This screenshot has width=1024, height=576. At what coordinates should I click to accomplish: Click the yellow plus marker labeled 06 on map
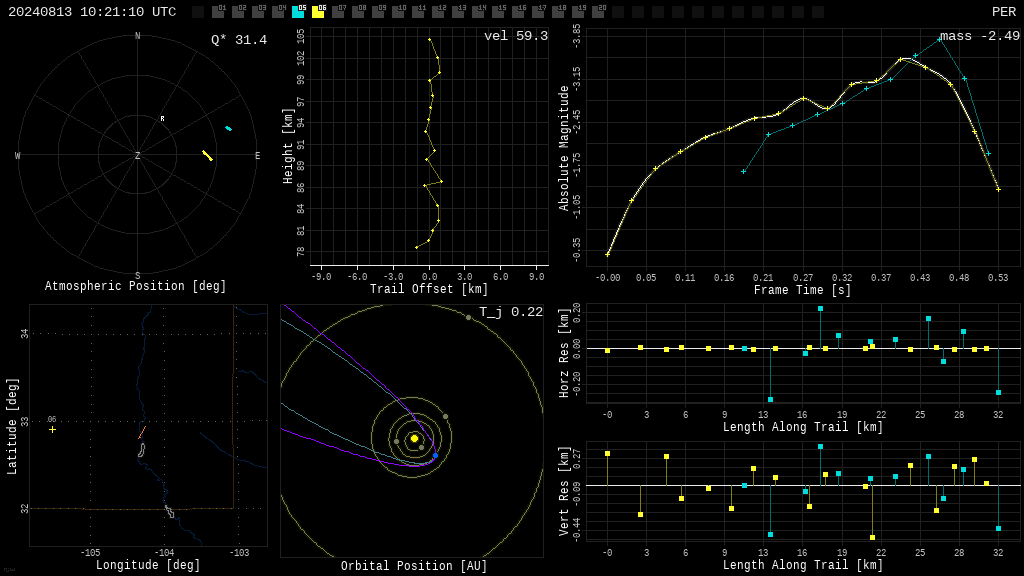[x=52, y=429]
